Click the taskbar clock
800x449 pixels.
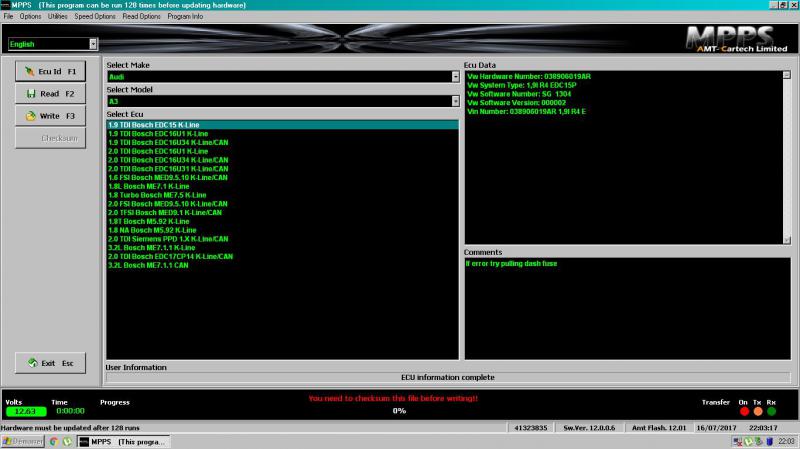[786, 441]
